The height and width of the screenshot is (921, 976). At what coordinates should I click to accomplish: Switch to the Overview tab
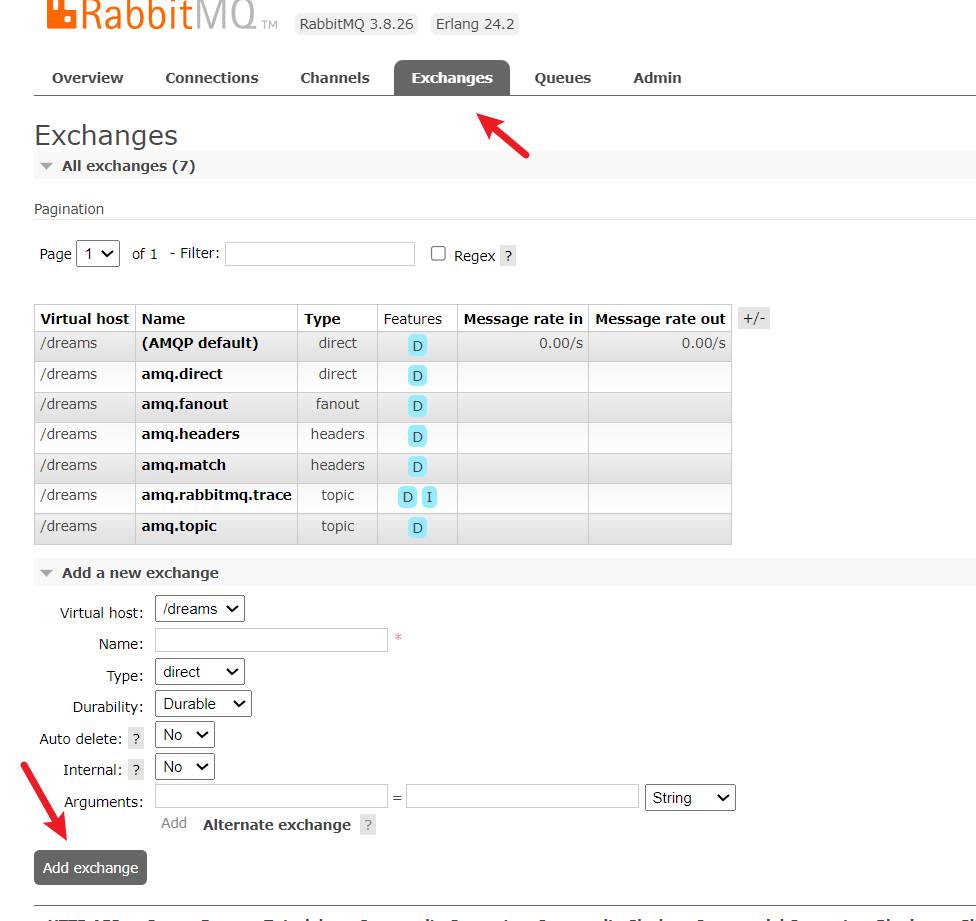tap(88, 78)
